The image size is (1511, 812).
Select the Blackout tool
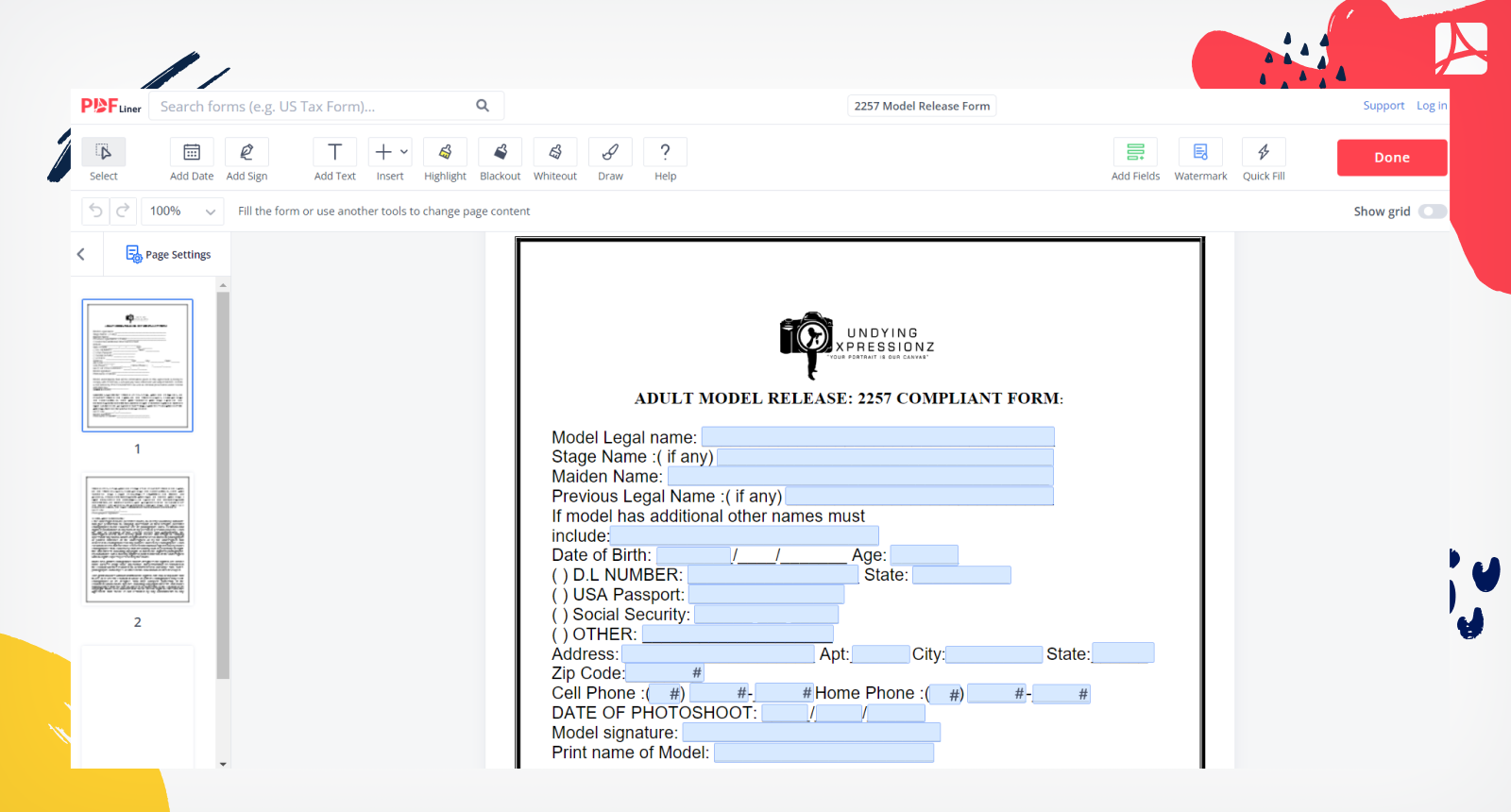pyautogui.click(x=501, y=153)
